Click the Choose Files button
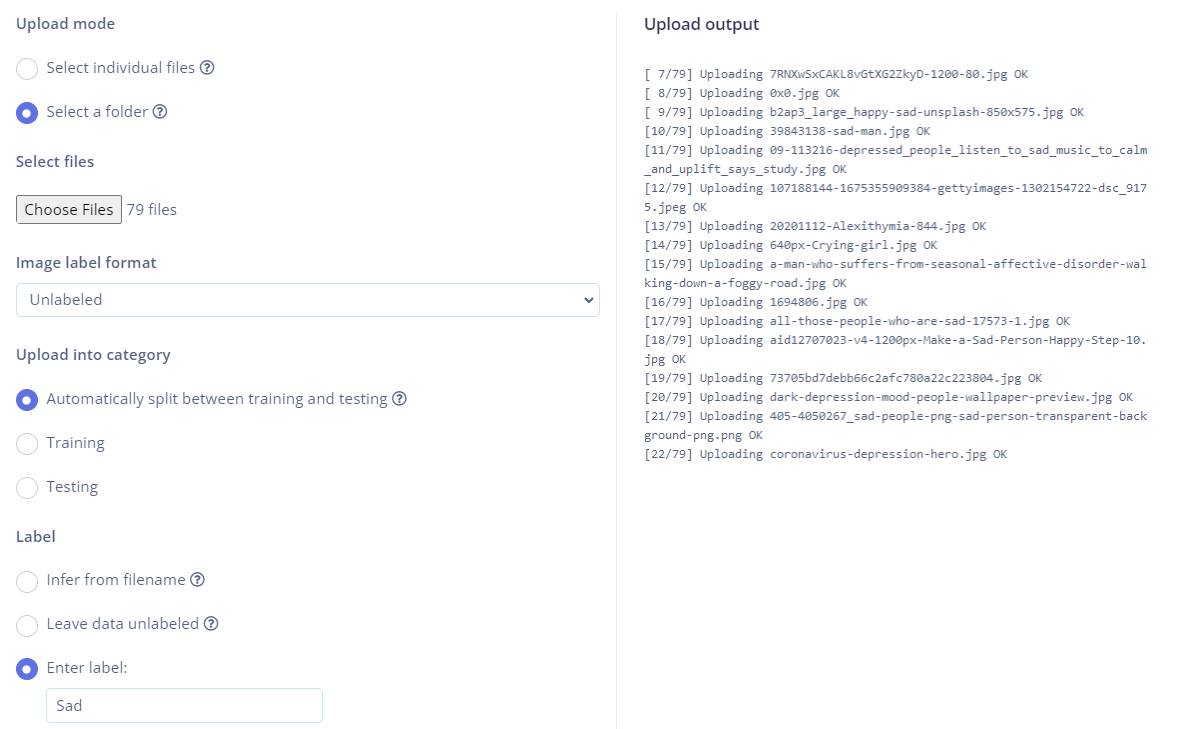Screen dimensions: 1193x729 [x=68, y=209]
